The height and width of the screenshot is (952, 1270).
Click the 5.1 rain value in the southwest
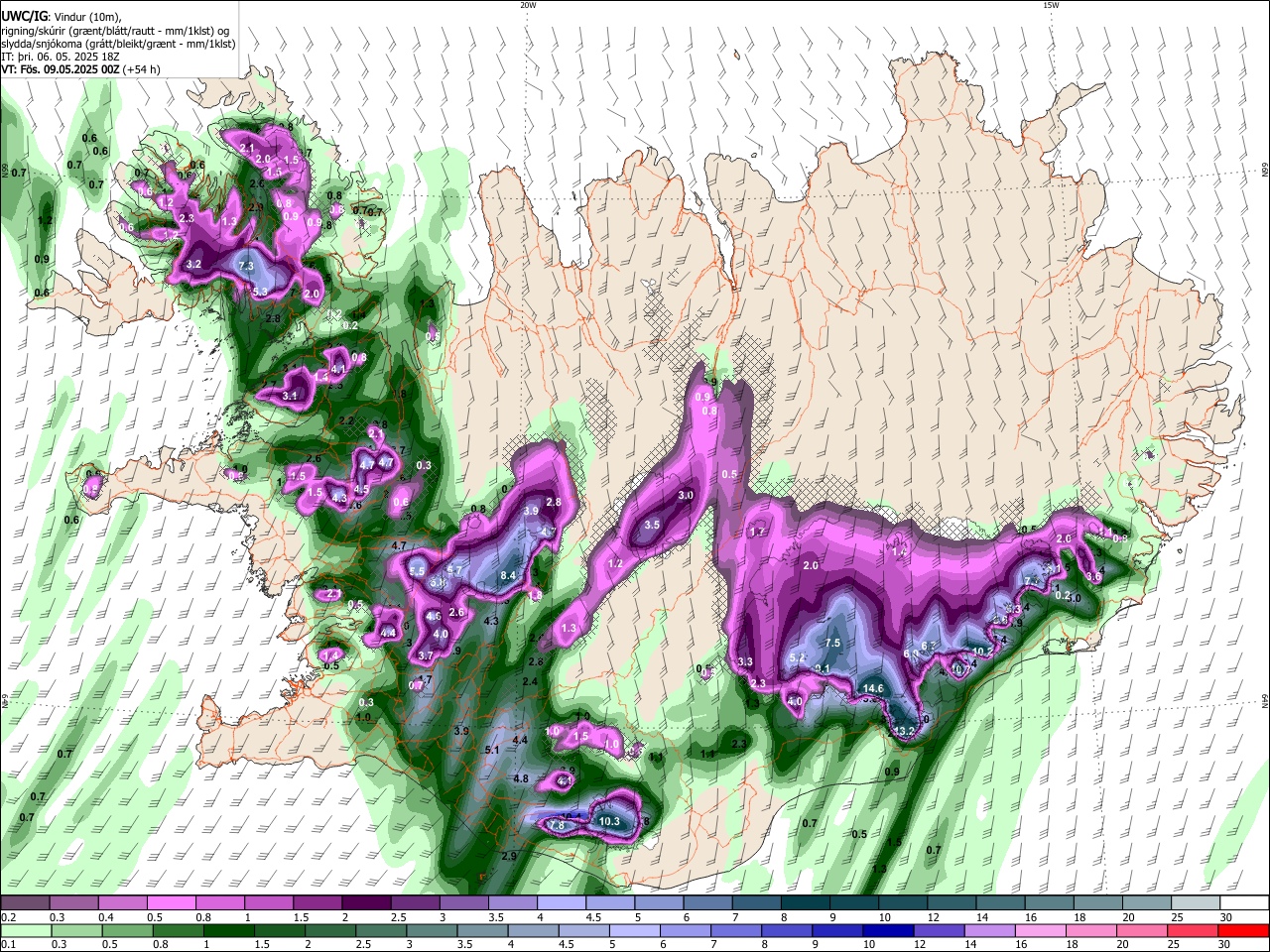[x=493, y=750]
